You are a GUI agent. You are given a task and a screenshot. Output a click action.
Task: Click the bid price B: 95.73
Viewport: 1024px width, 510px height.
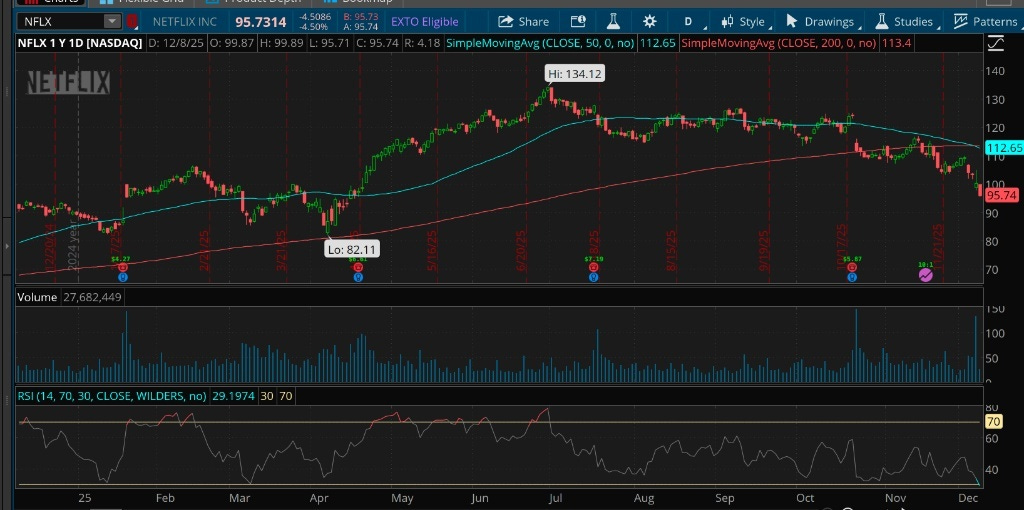[360, 16]
